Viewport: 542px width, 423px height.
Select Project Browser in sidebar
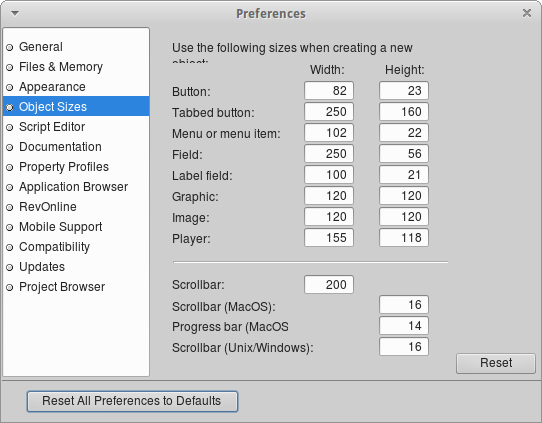click(x=76, y=287)
